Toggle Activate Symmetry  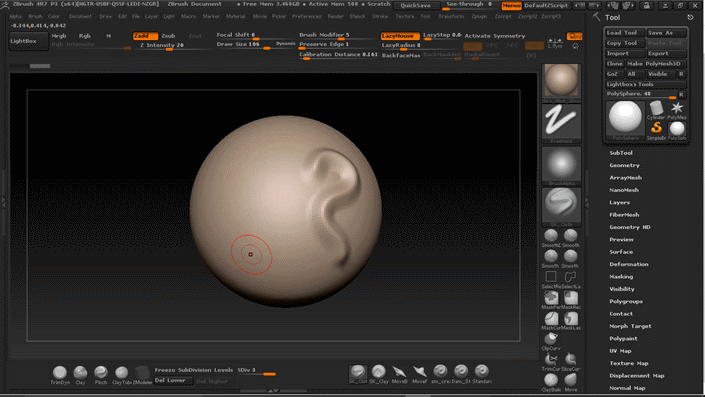pos(495,36)
